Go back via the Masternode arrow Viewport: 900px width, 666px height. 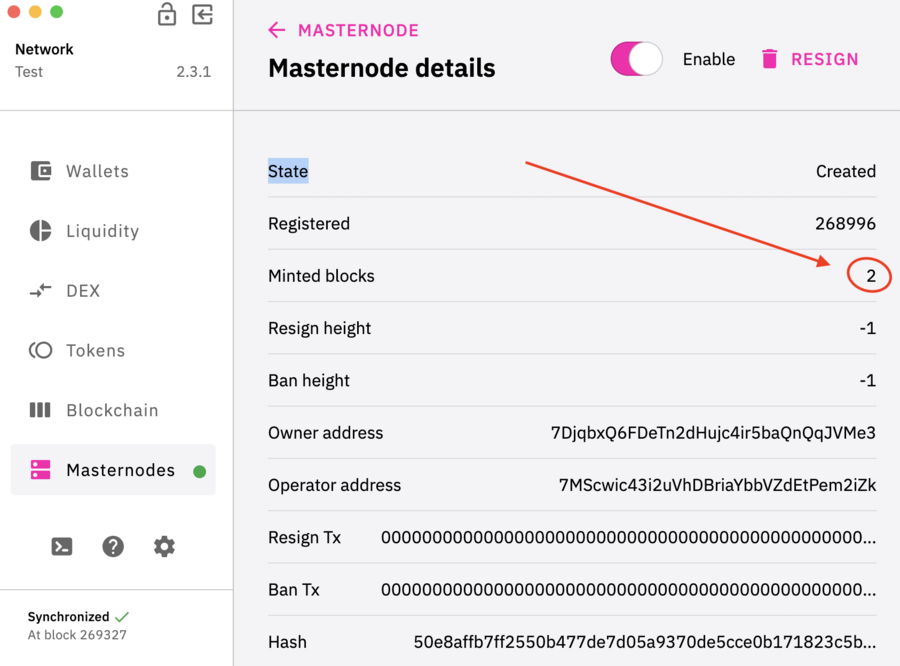(x=277, y=30)
